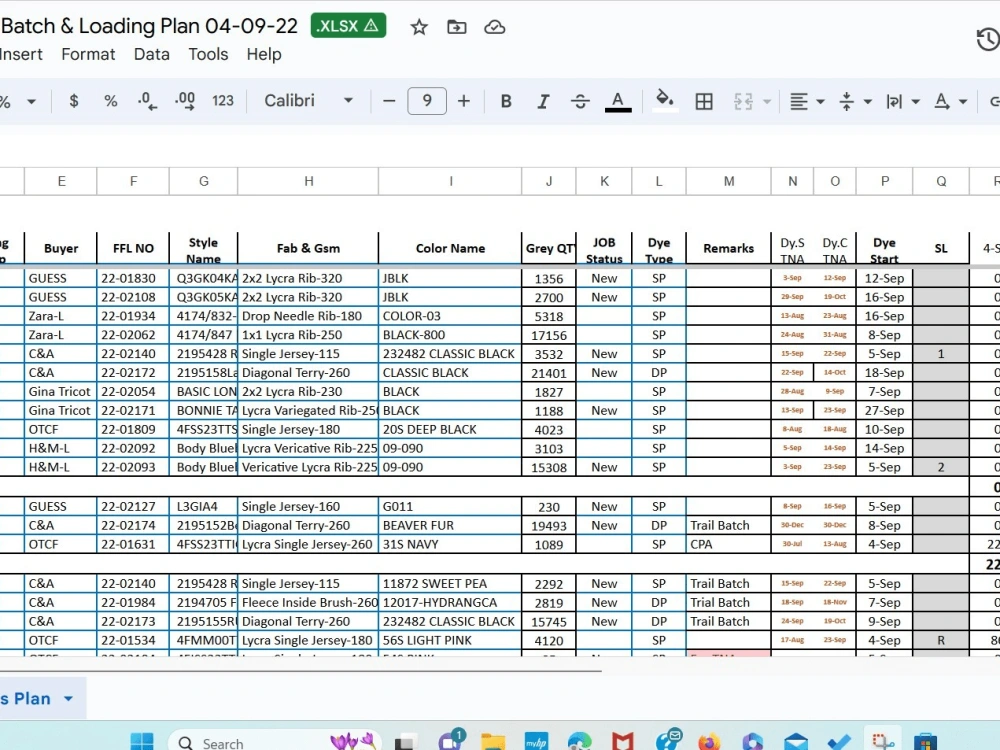Open Firefox from the taskbar
The width and height of the screenshot is (1000, 750).
[709, 742]
